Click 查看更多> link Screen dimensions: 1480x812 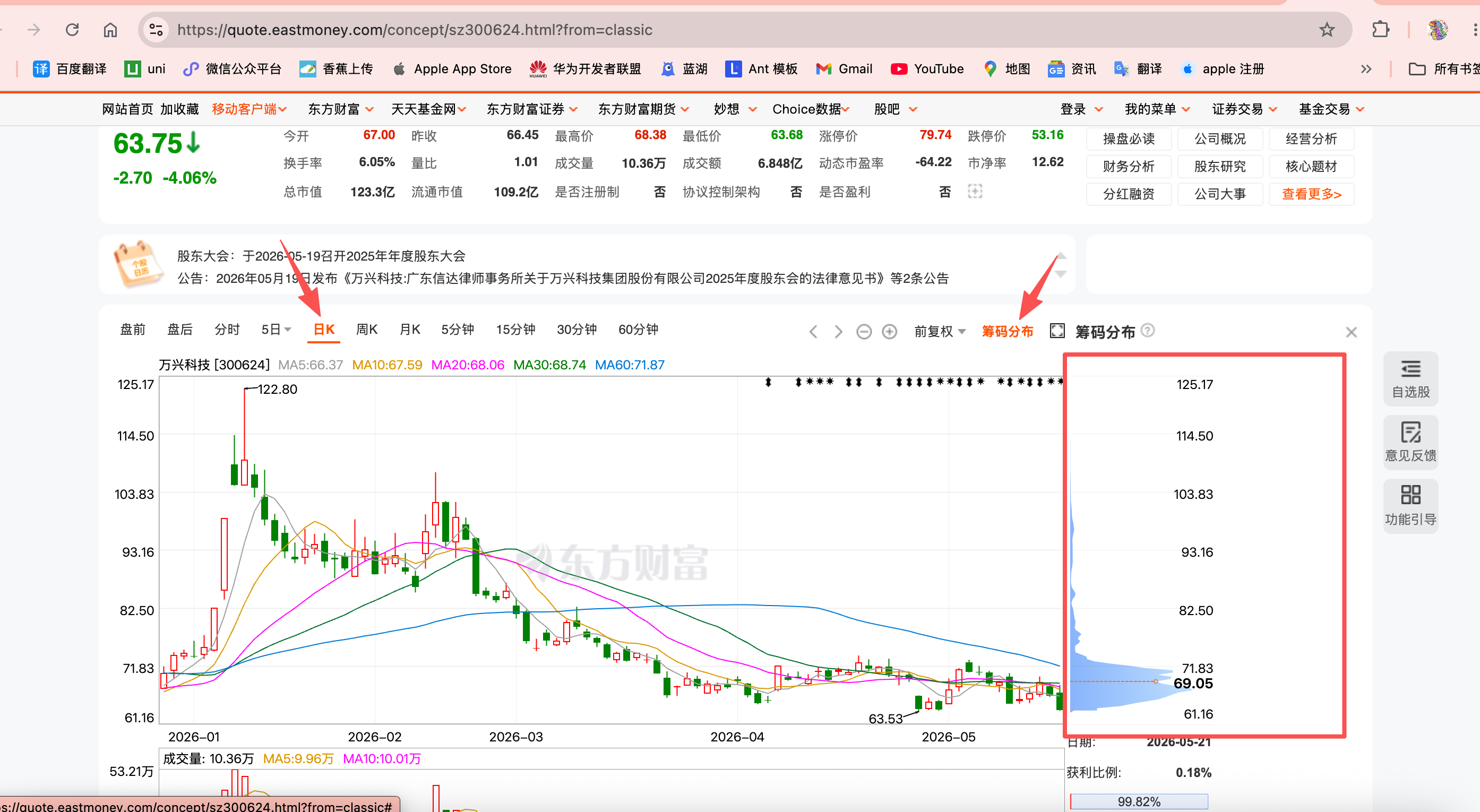tap(1311, 194)
